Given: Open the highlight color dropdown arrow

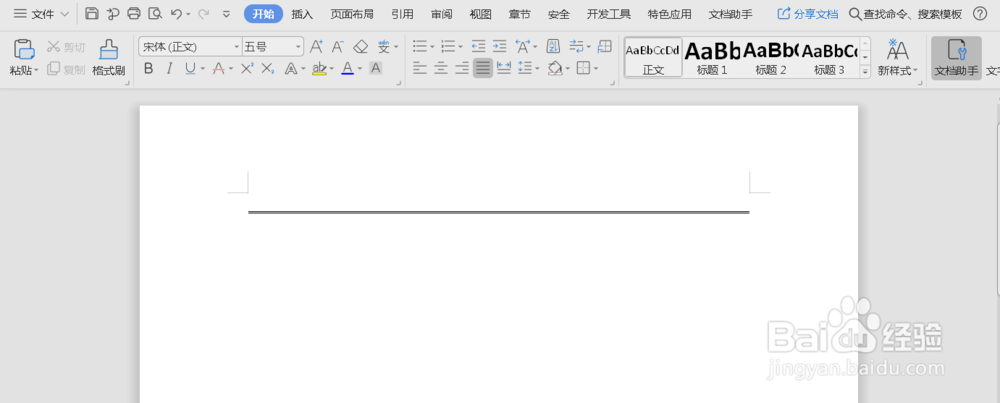Looking at the screenshot, I should click(x=332, y=69).
